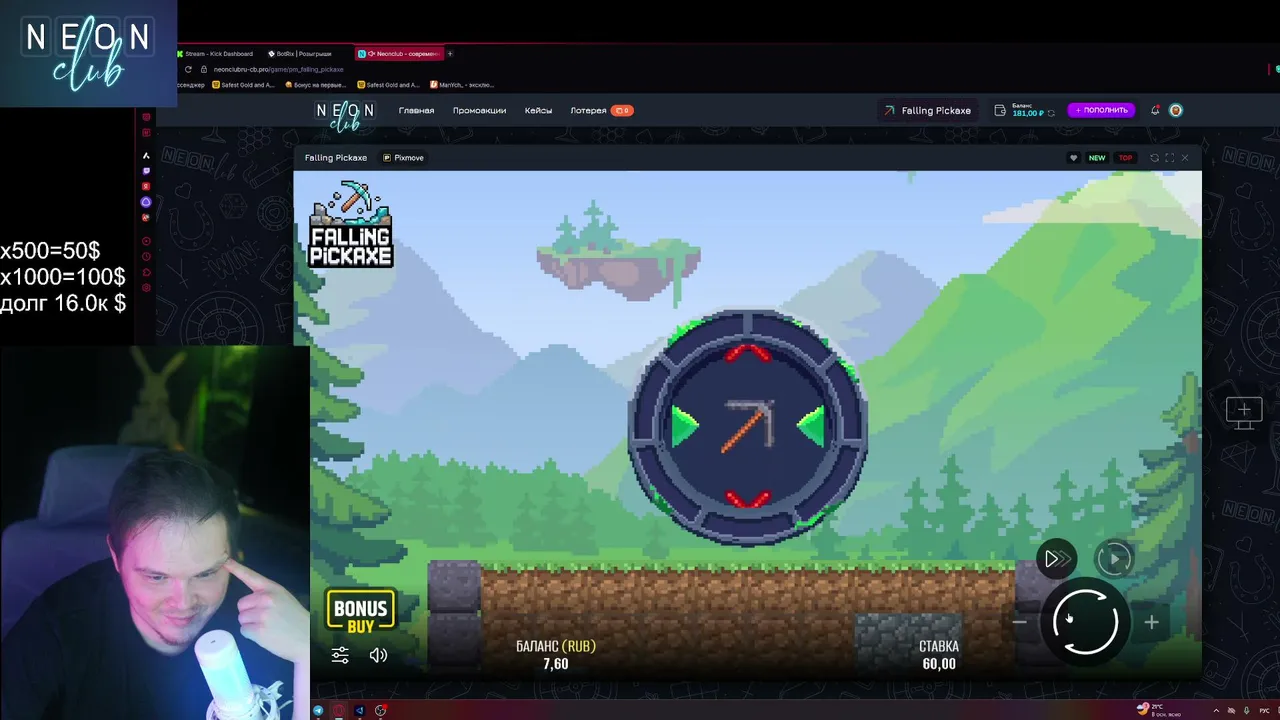Click the 60,00 bet amount
This screenshot has height=720, width=1280.
(939, 664)
